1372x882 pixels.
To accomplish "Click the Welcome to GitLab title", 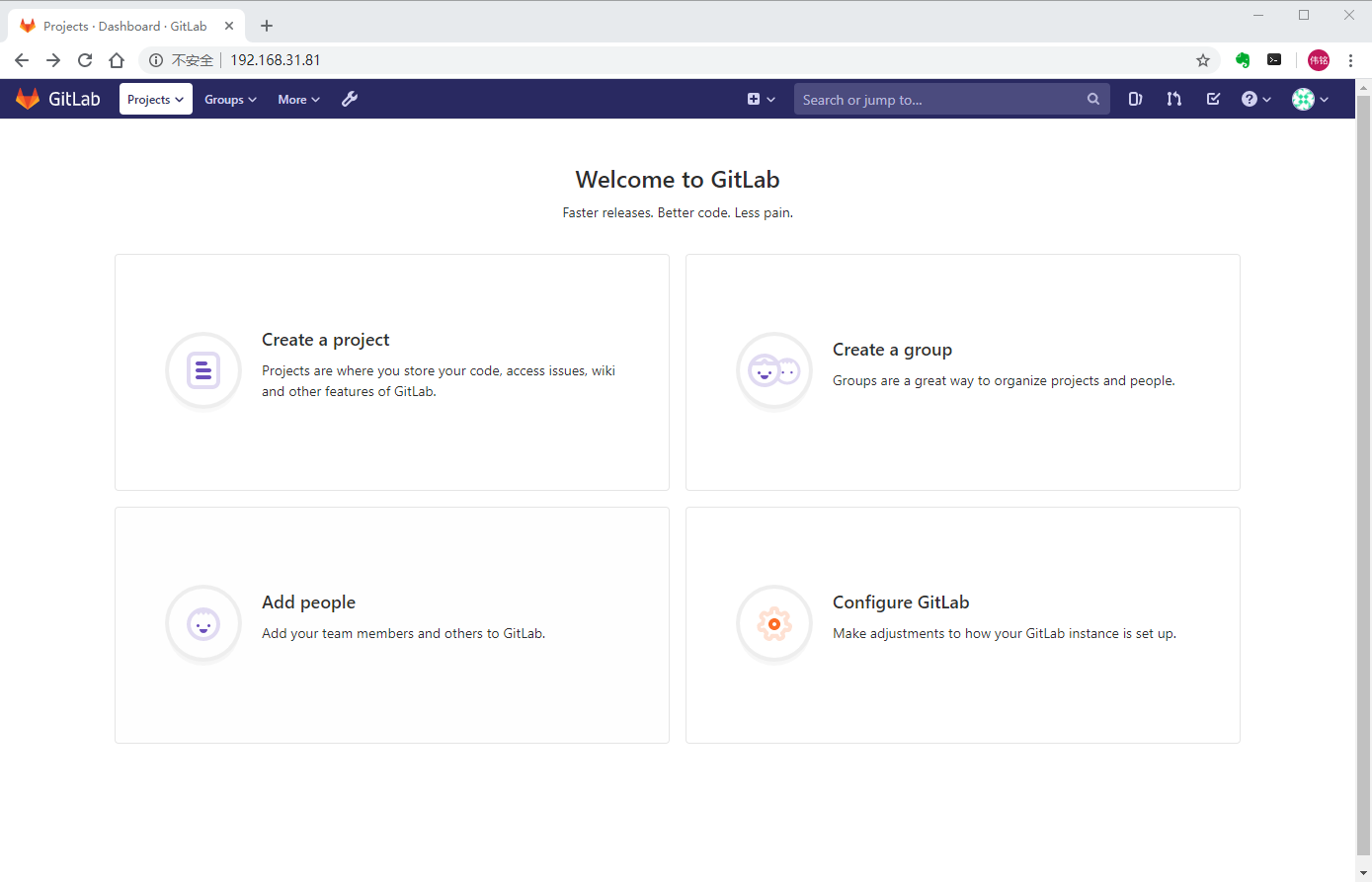I will tap(678, 180).
